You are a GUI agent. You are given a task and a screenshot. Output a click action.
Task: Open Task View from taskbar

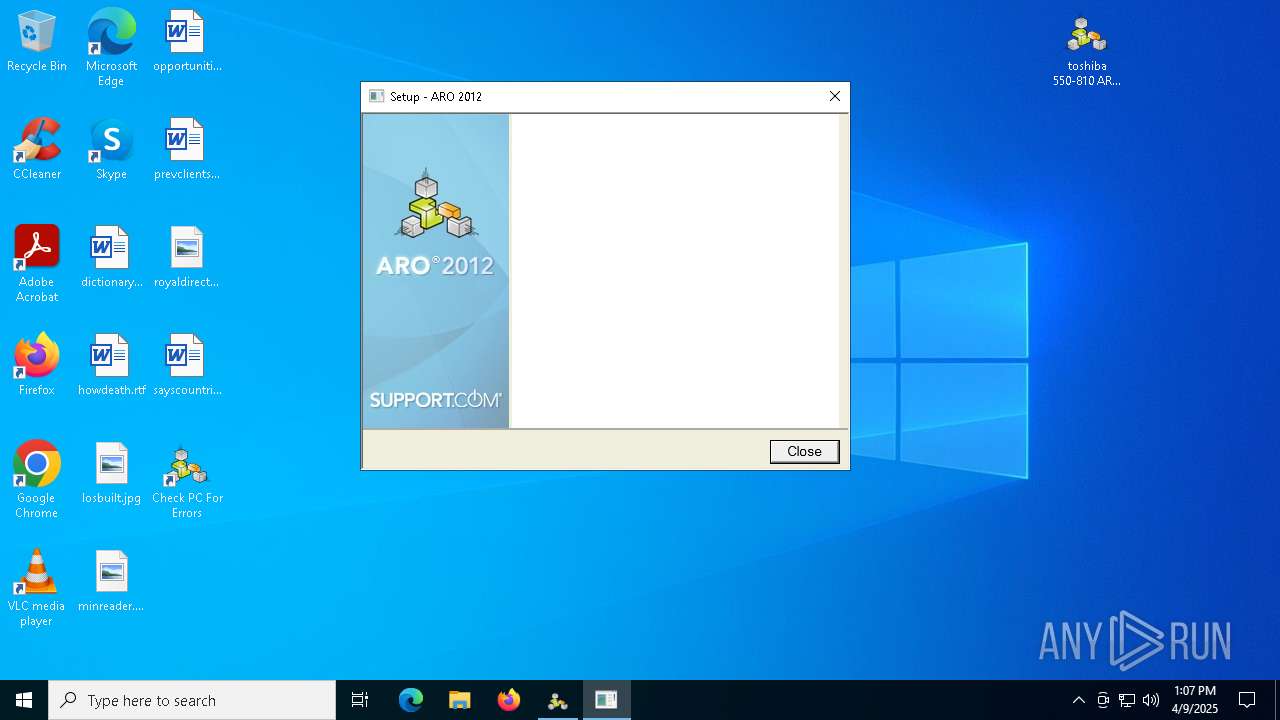coord(360,700)
